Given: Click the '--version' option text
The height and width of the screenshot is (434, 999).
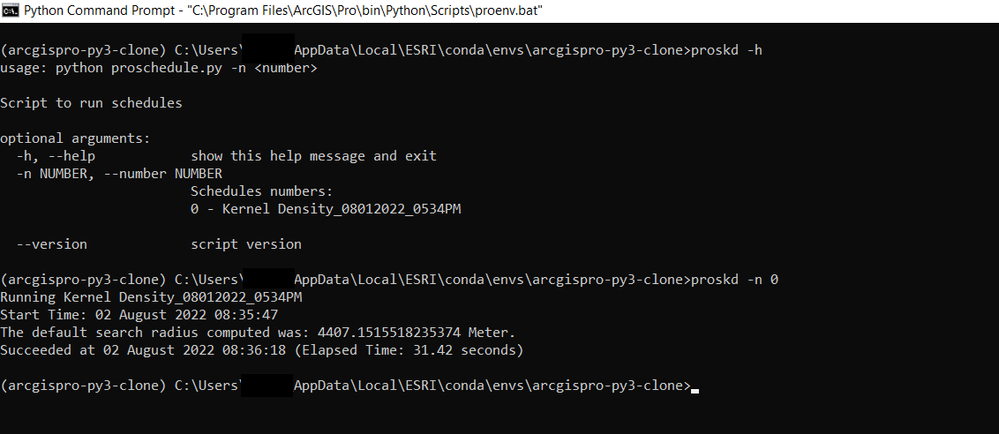Looking at the screenshot, I should [x=52, y=244].
